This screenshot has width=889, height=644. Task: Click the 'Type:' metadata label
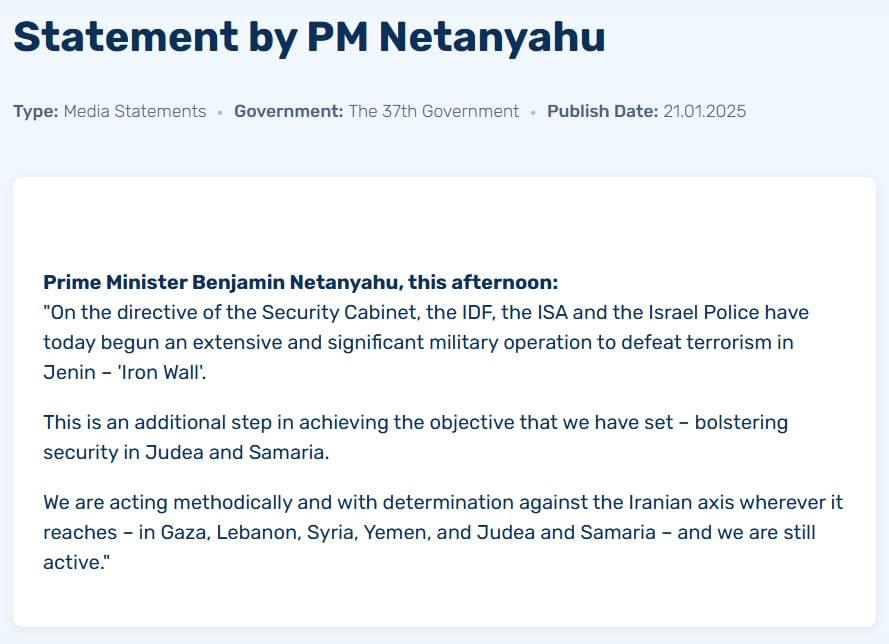36,111
